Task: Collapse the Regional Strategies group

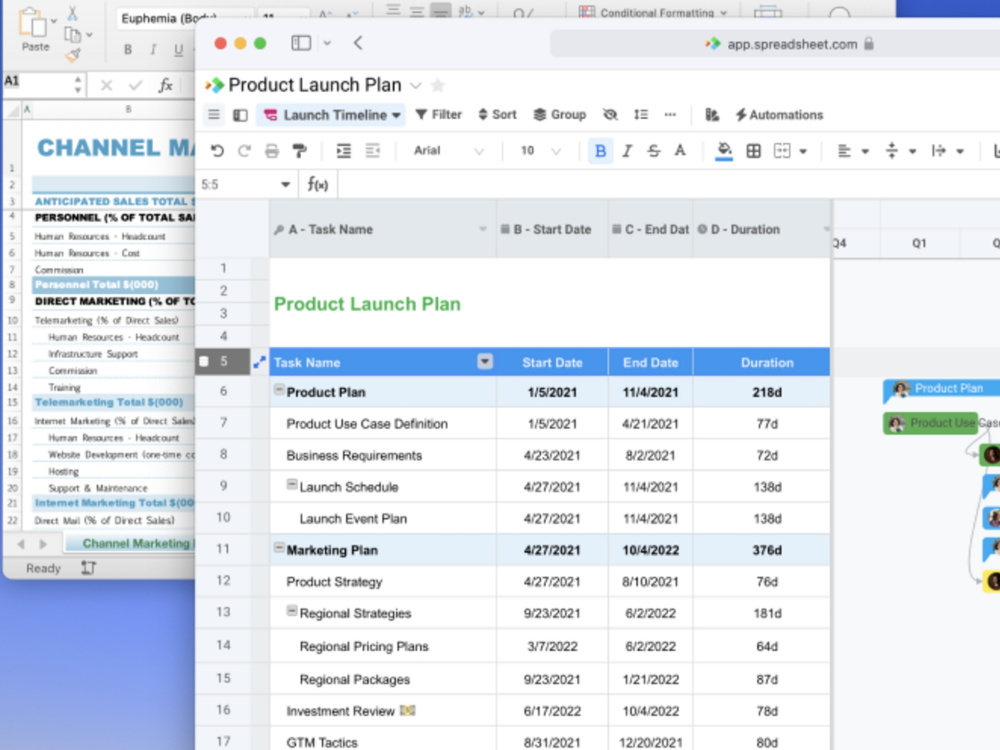Action: pyautogui.click(x=291, y=610)
